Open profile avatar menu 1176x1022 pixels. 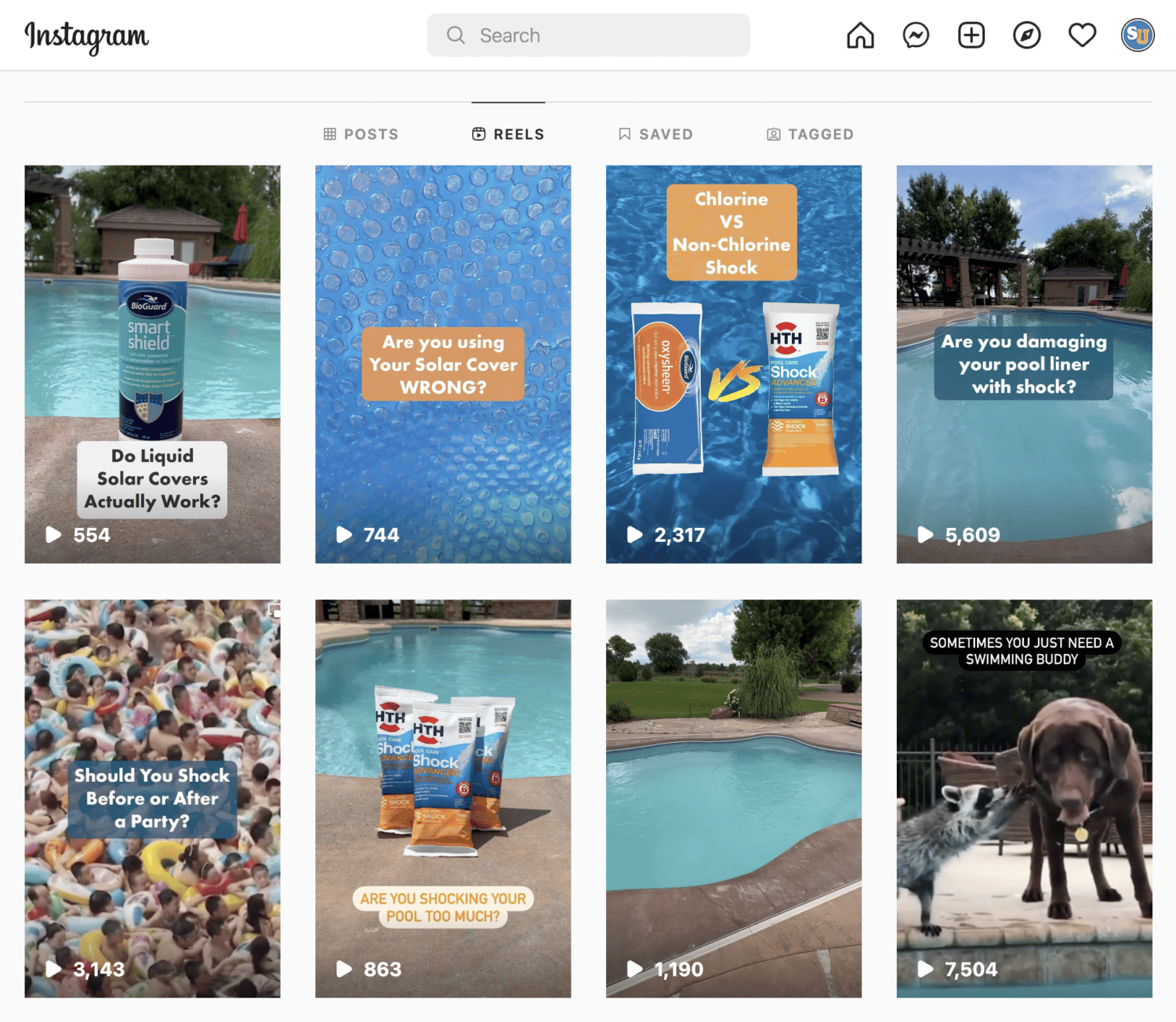1138,35
